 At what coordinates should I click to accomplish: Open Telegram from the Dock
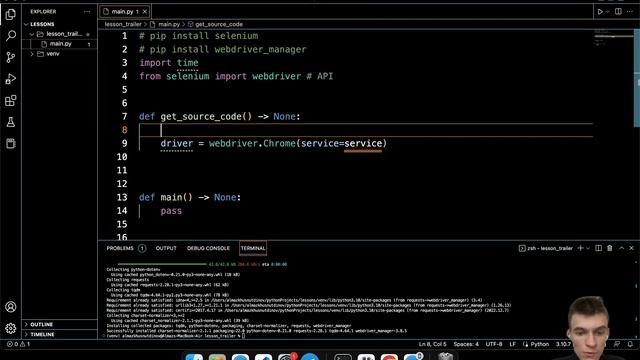pyautogui.click(x=310, y=358)
